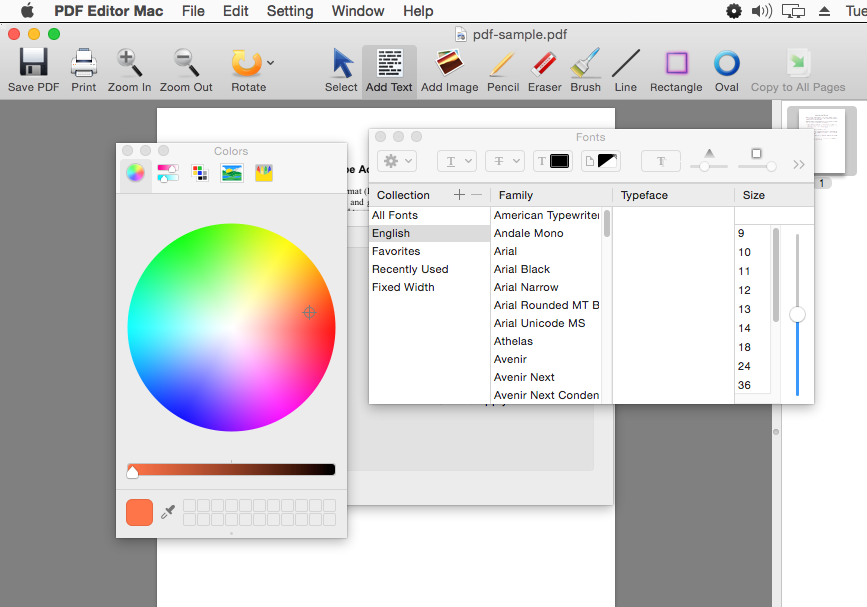Add a new font collection

point(459,195)
